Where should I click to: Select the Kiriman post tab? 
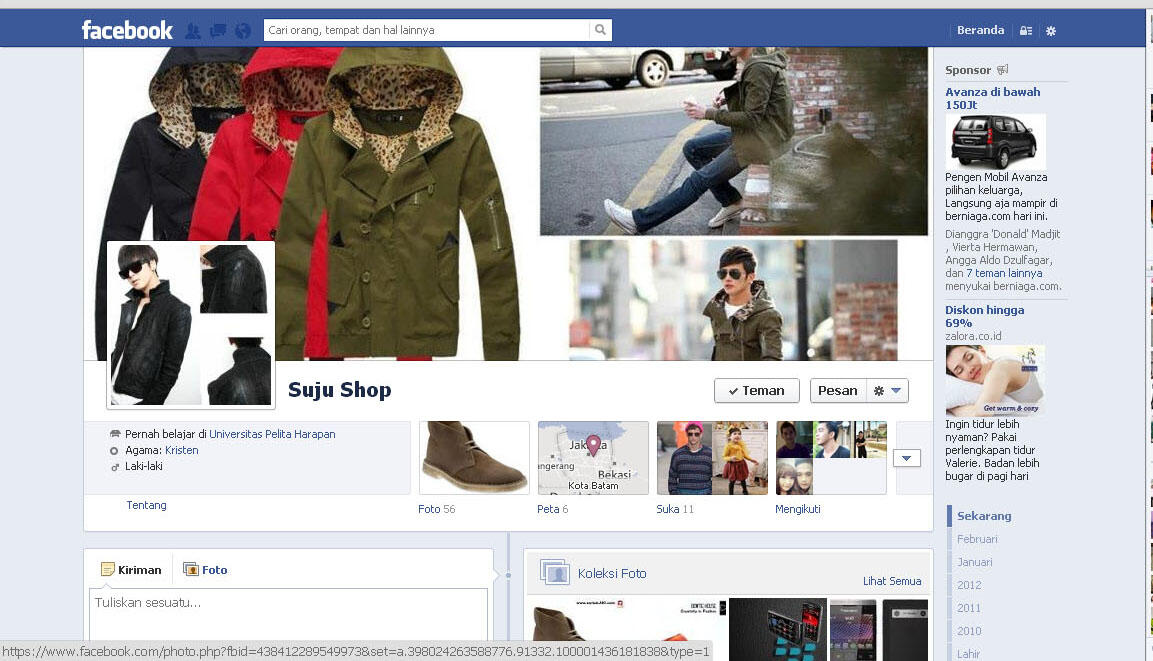click(x=131, y=570)
